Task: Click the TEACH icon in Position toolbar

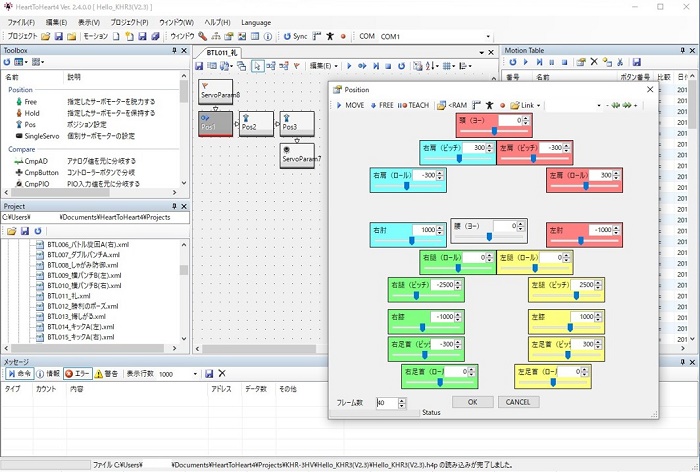Action: [415, 105]
